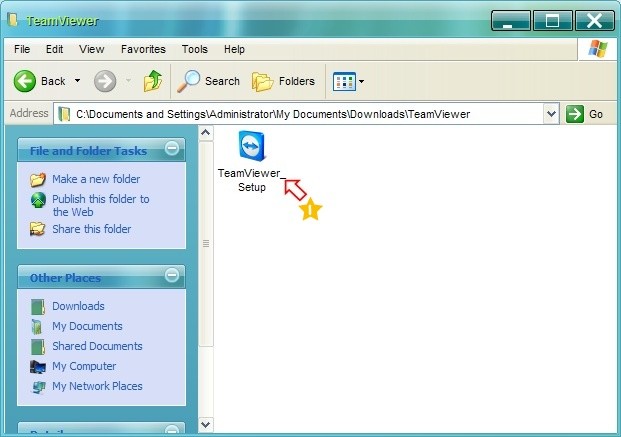Open the Edit menu
This screenshot has height=437, width=621.
pyautogui.click(x=54, y=49)
